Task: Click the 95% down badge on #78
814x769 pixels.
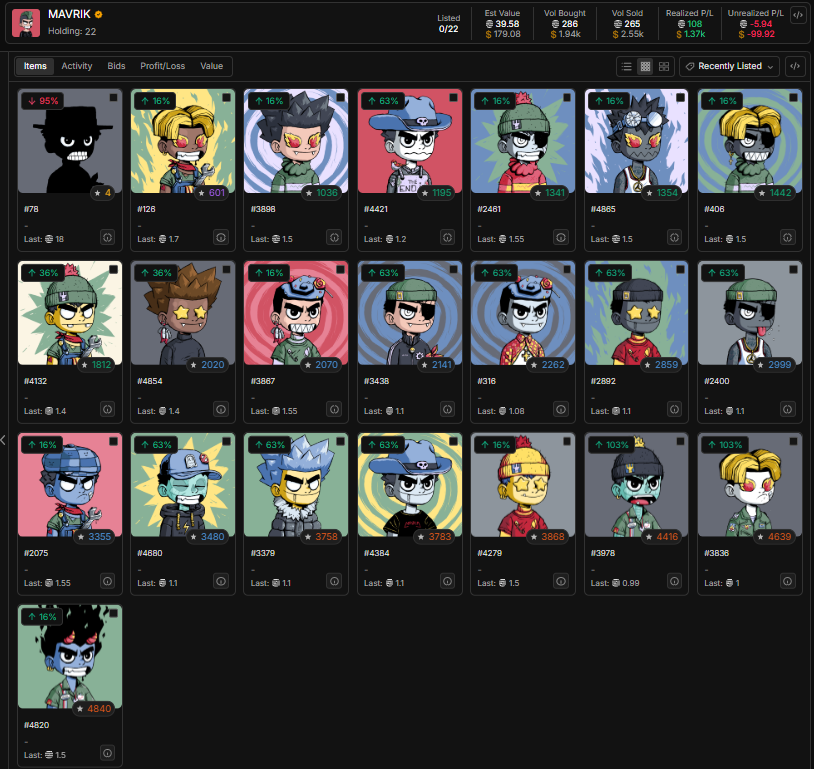Action: [43, 101]
